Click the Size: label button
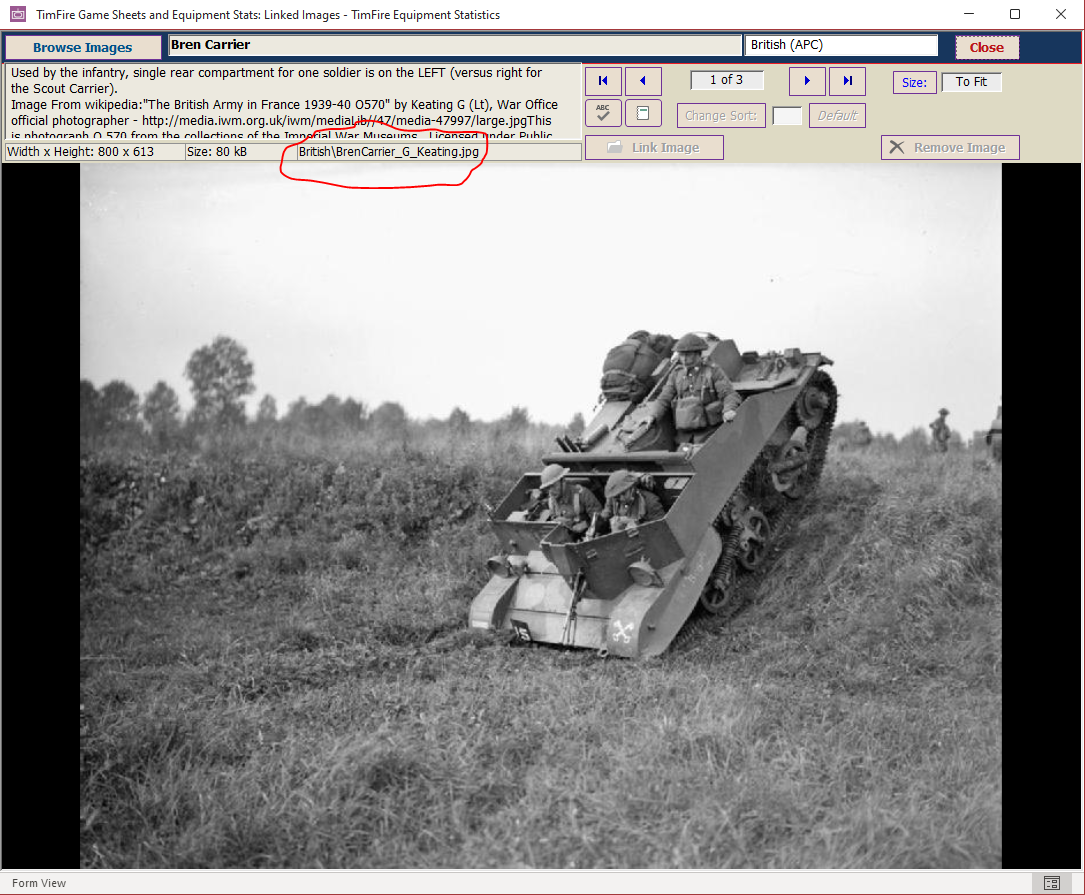 point(914,82)
